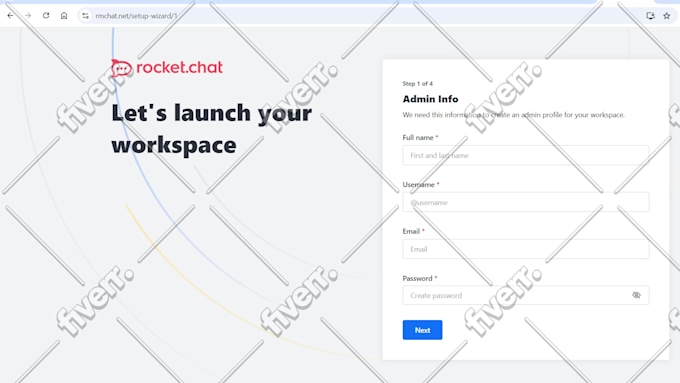Focus the address bar URL rmchat.net/setup-wizard/1

point(136,16)
